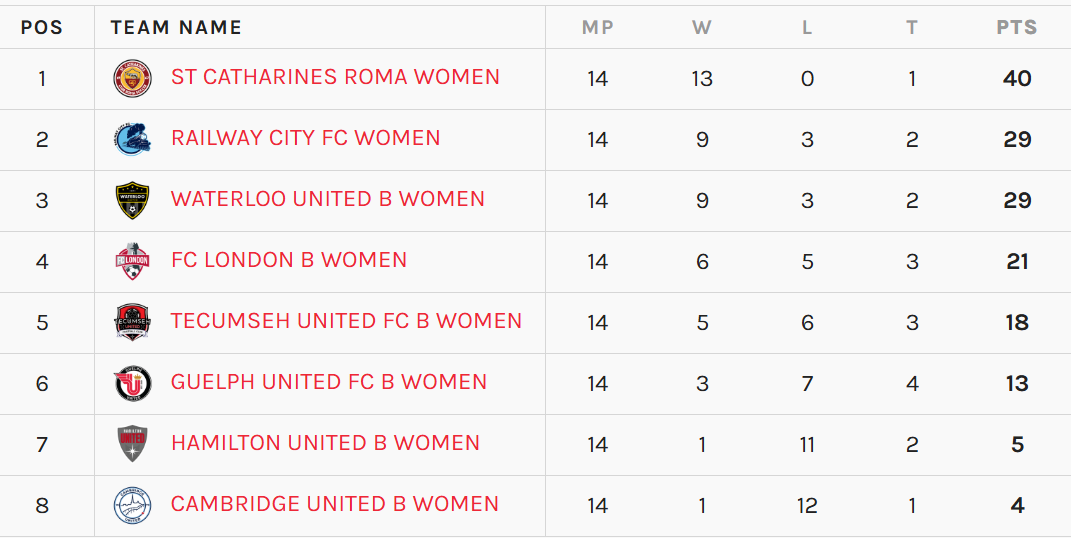Open Guelph United FC B Women link

329,382
